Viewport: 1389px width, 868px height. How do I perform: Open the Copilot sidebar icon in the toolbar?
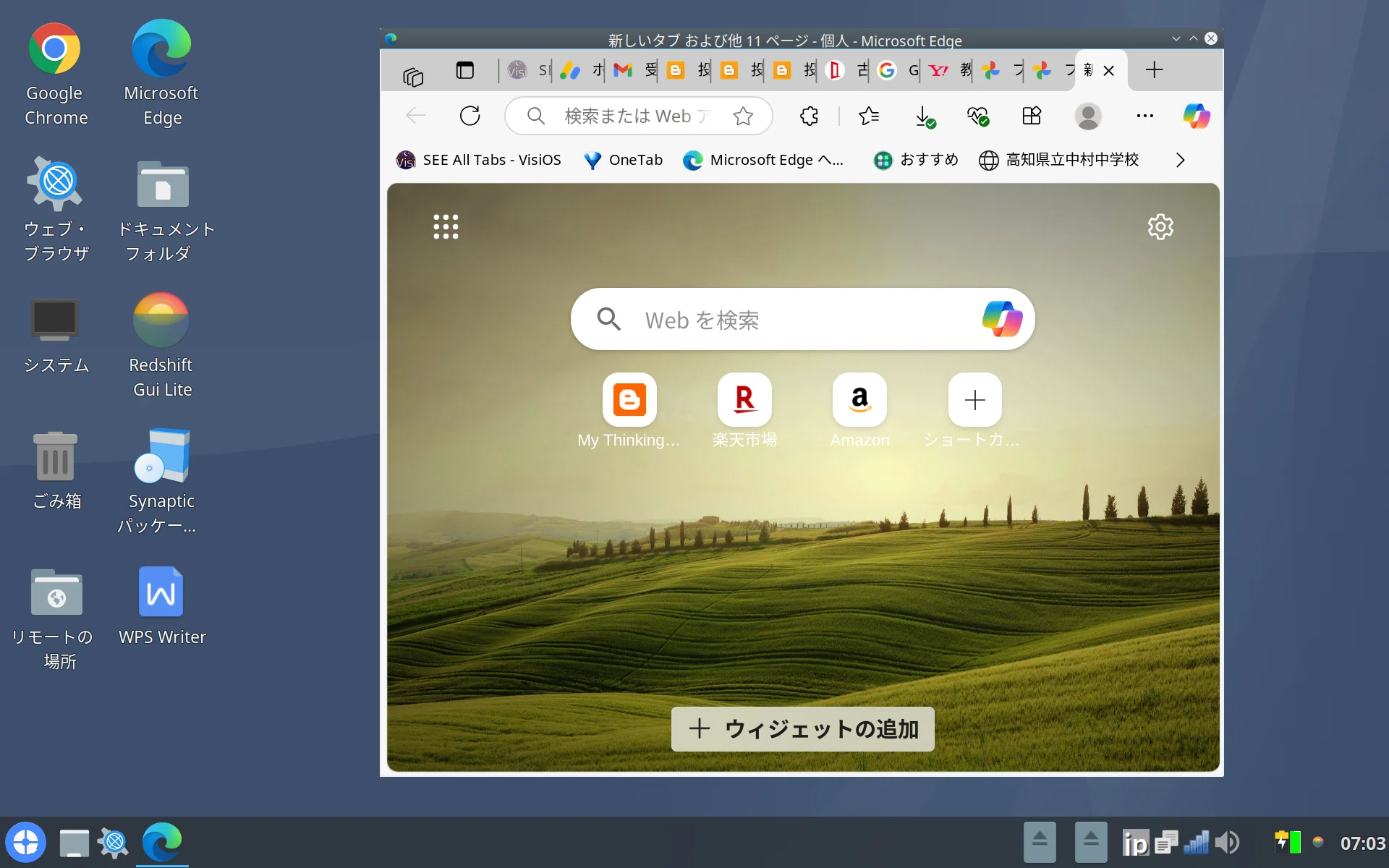pos(1197,116)
